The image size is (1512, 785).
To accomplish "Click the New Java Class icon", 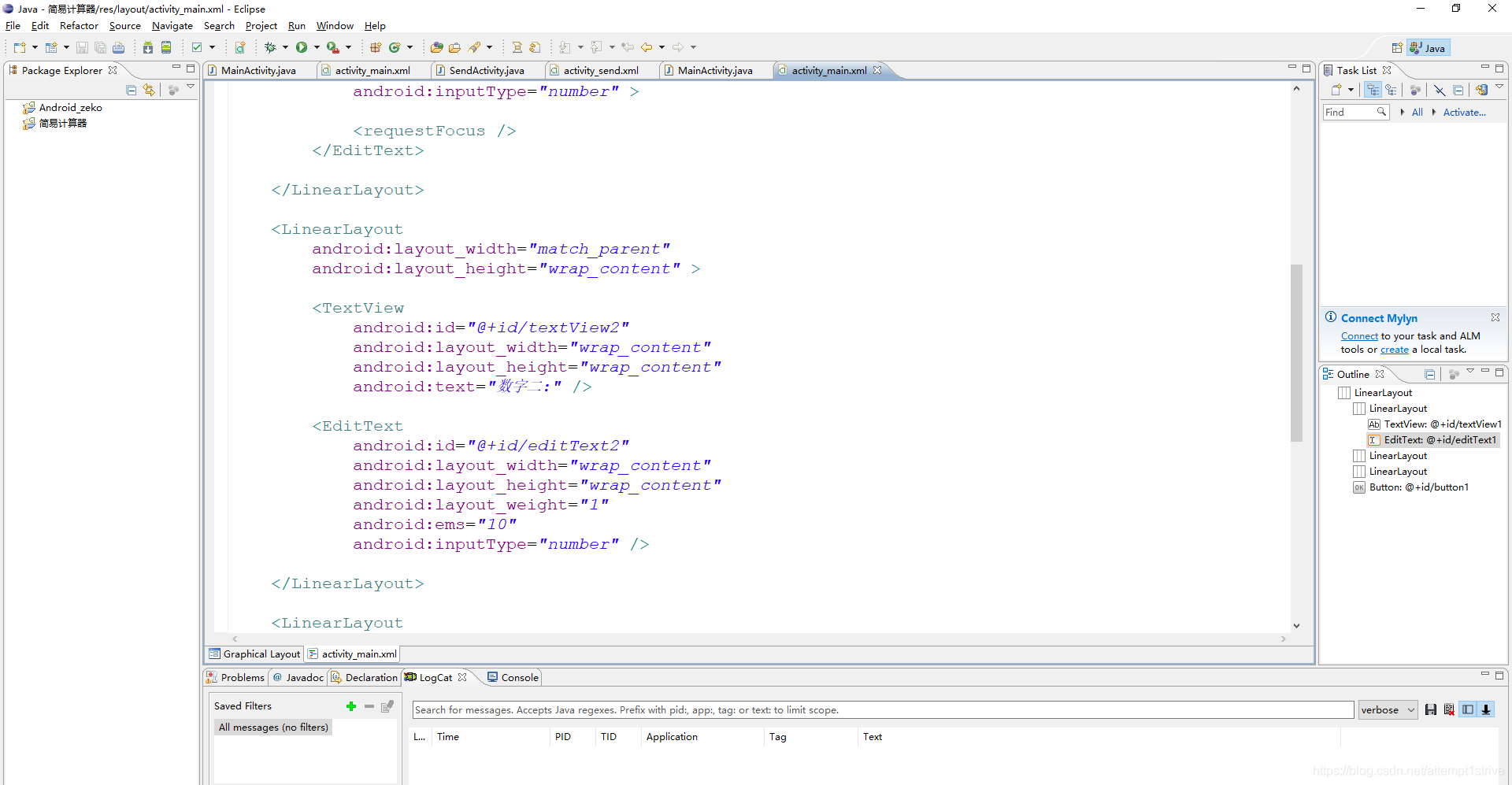I will (395, 47).
